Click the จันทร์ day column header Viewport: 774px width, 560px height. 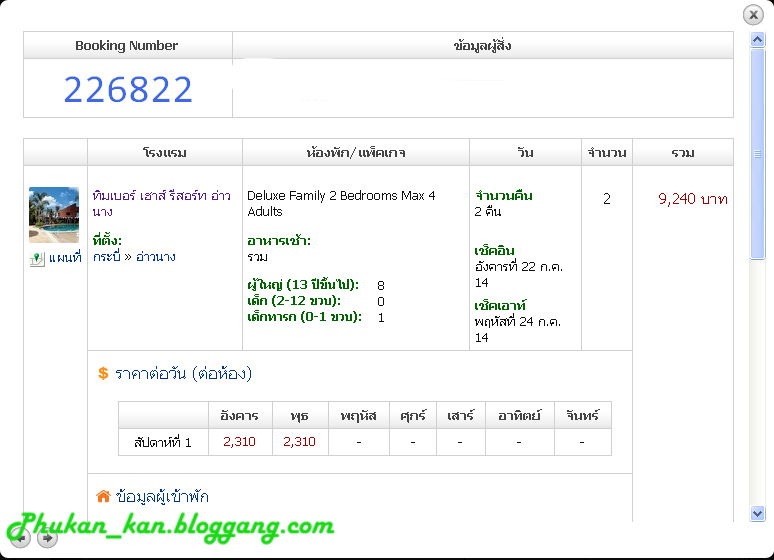click(x=582, y=415)
